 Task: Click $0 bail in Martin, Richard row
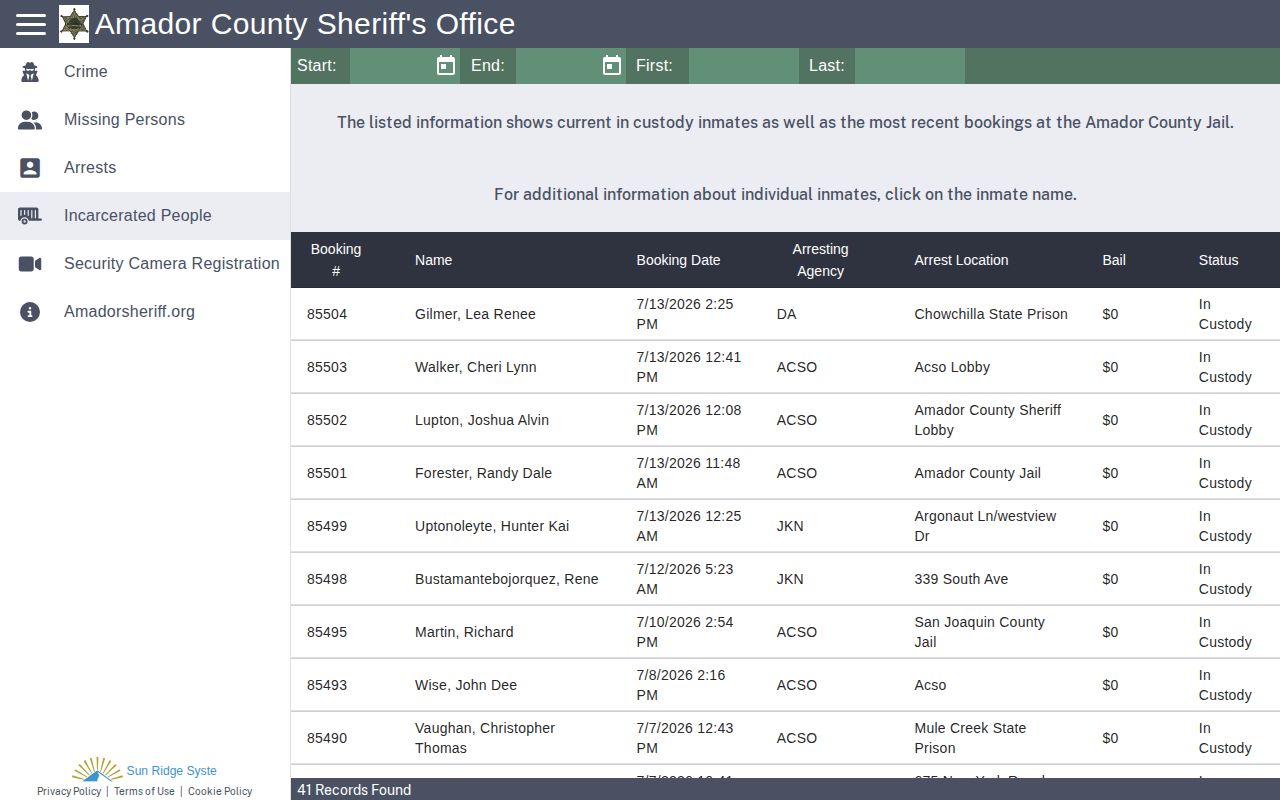pos(1110,632)
